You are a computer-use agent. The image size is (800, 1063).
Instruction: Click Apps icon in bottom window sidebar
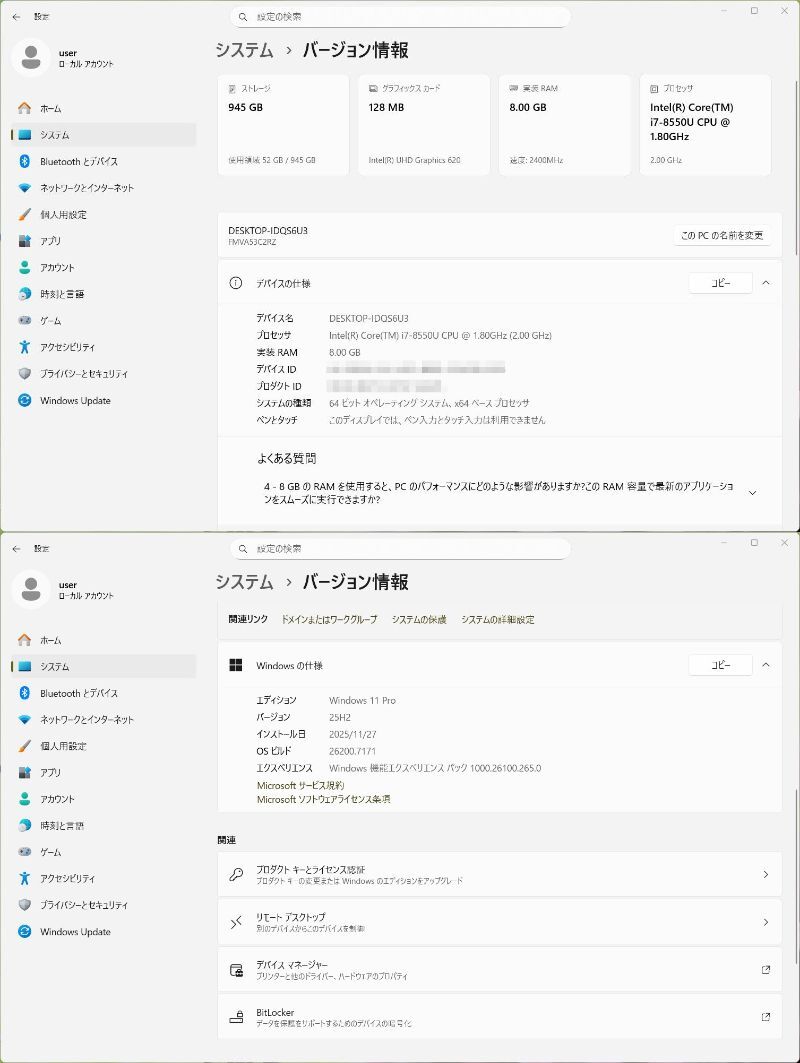tap(24, 772)
